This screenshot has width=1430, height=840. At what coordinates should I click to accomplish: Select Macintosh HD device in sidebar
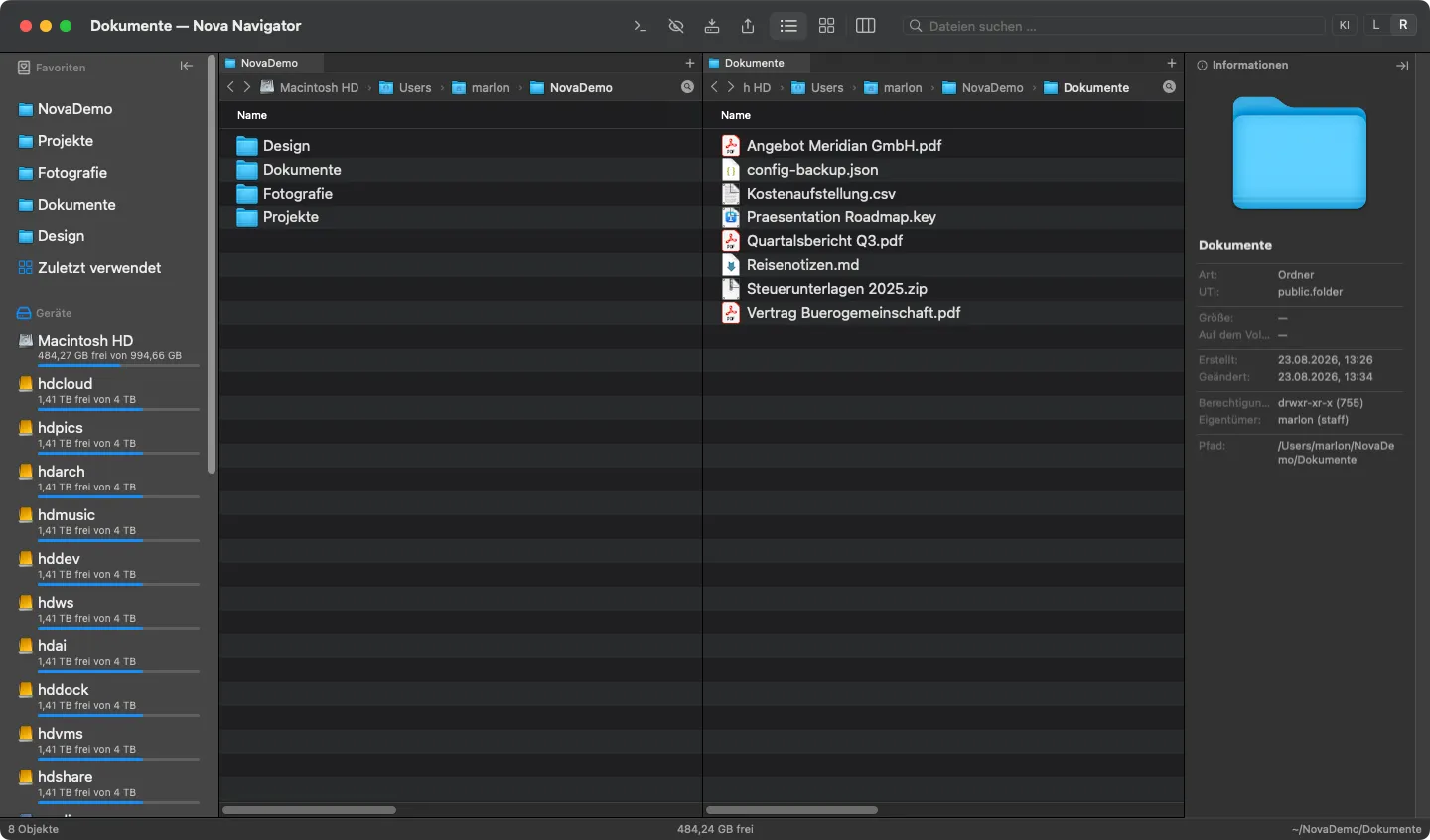107,348
